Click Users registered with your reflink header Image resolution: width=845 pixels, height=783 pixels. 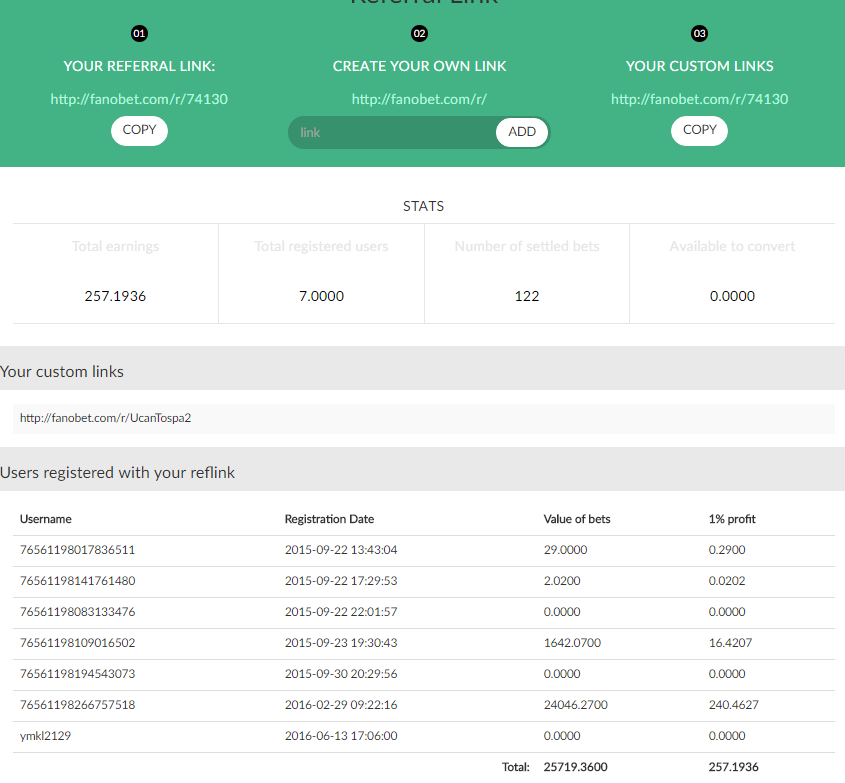[117, 473]
